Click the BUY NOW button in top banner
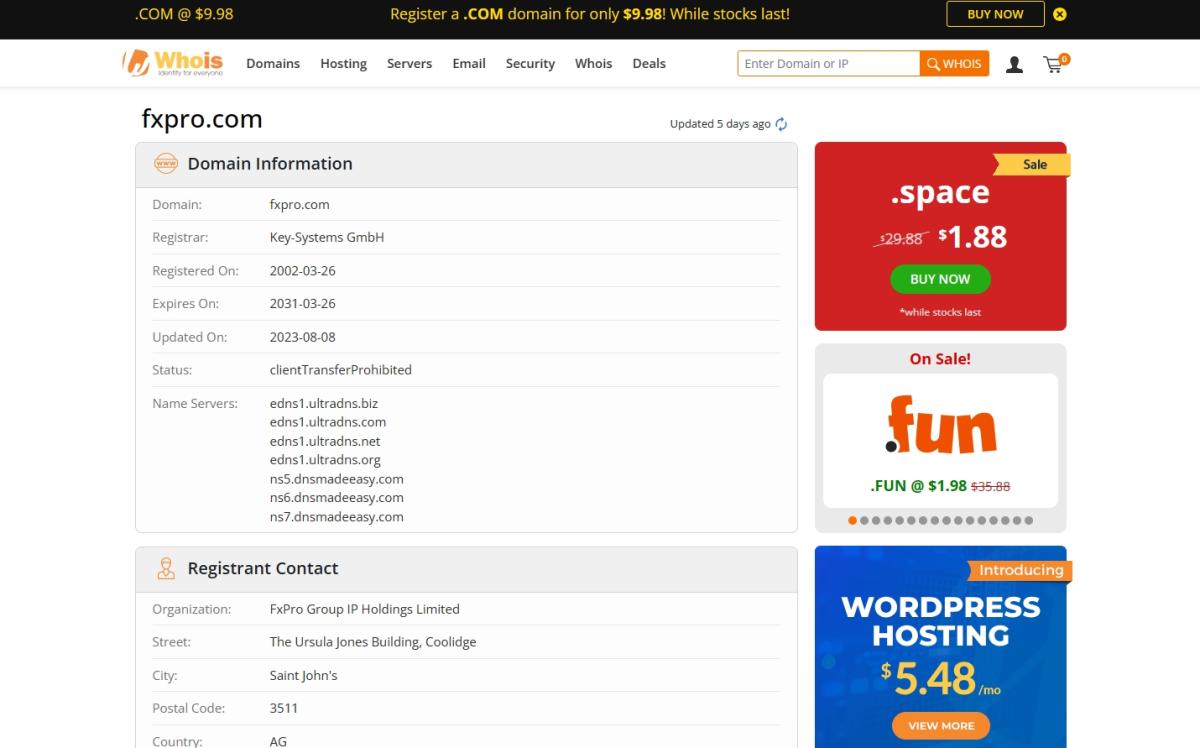 coord(995,14)
